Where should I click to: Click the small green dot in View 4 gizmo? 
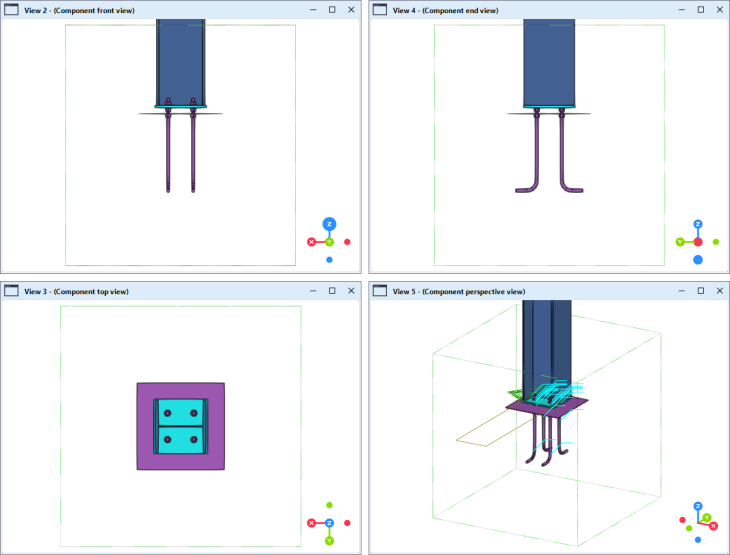click(716, 242)
